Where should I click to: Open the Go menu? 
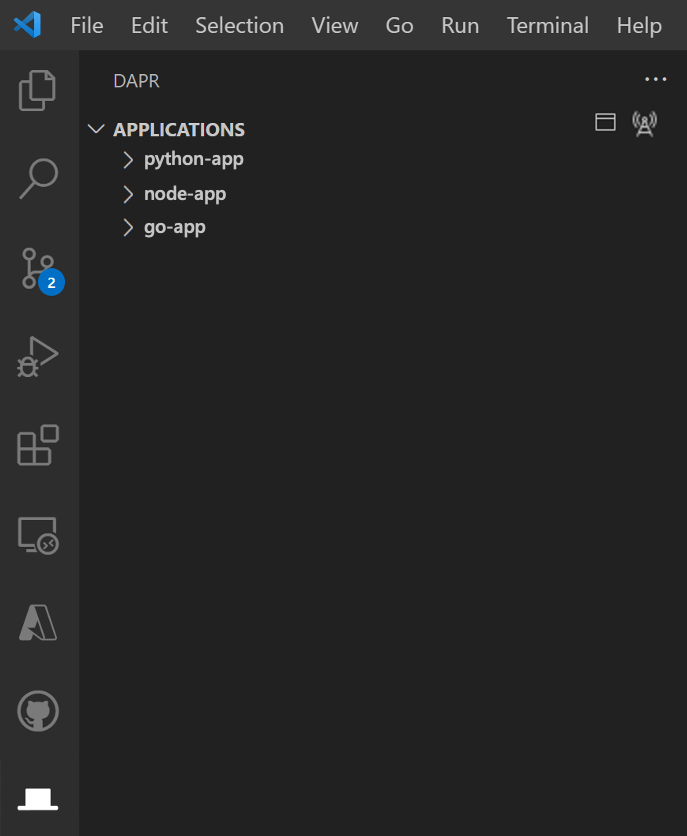(399, 26)
